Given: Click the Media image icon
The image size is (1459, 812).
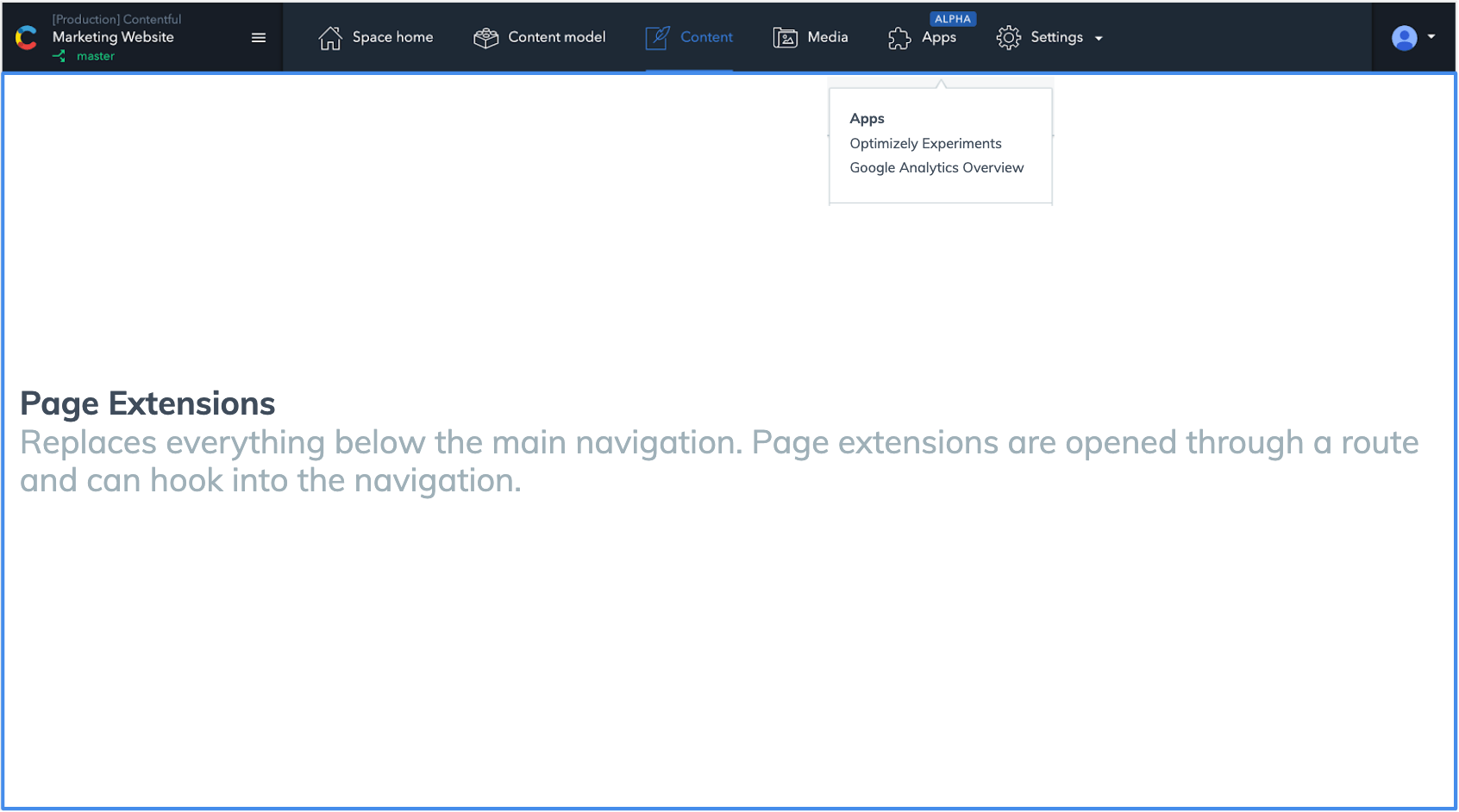Looking at the screenshot, I should point(786,37).
